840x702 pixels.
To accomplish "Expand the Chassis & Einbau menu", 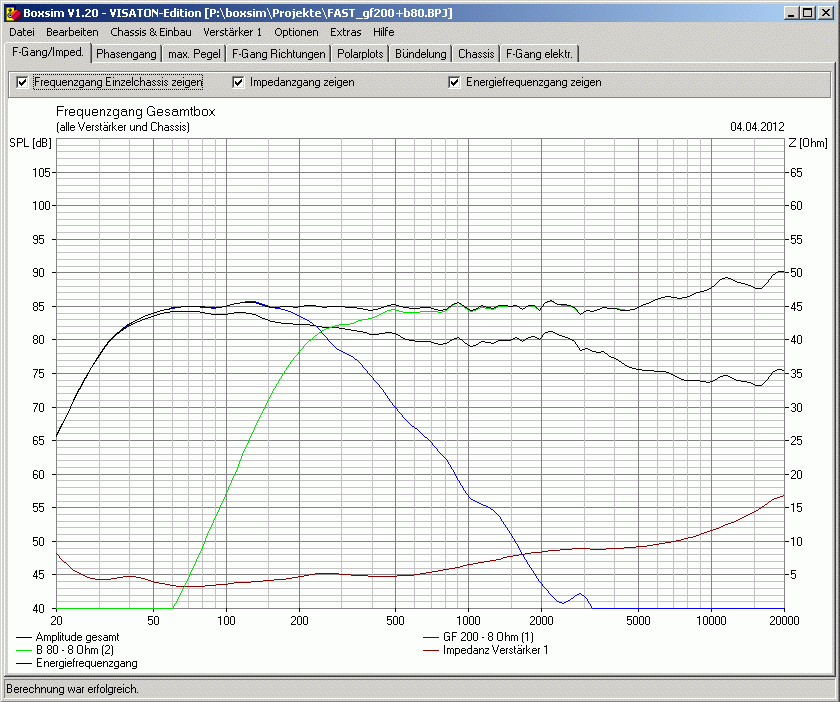I will 150,32.
